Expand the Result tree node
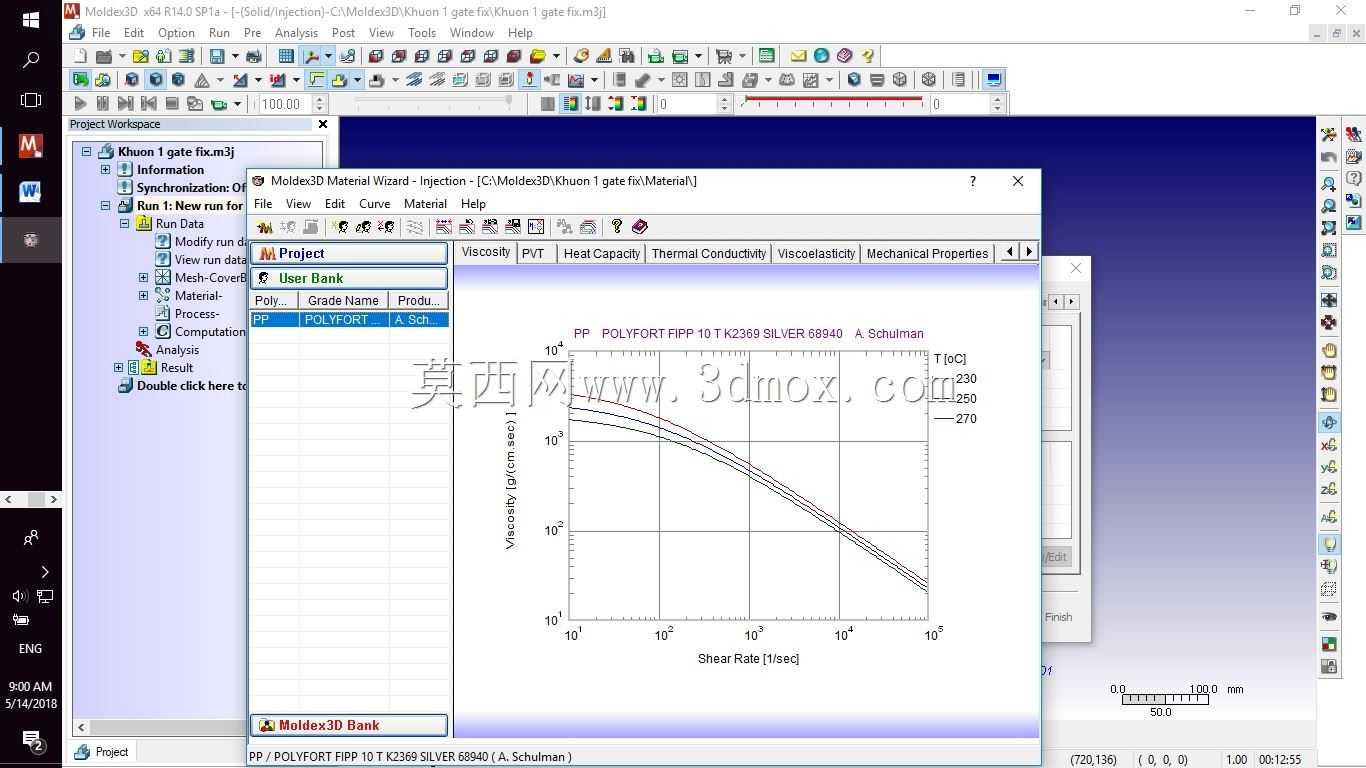Screen dimensions: 1366x768 119,368
